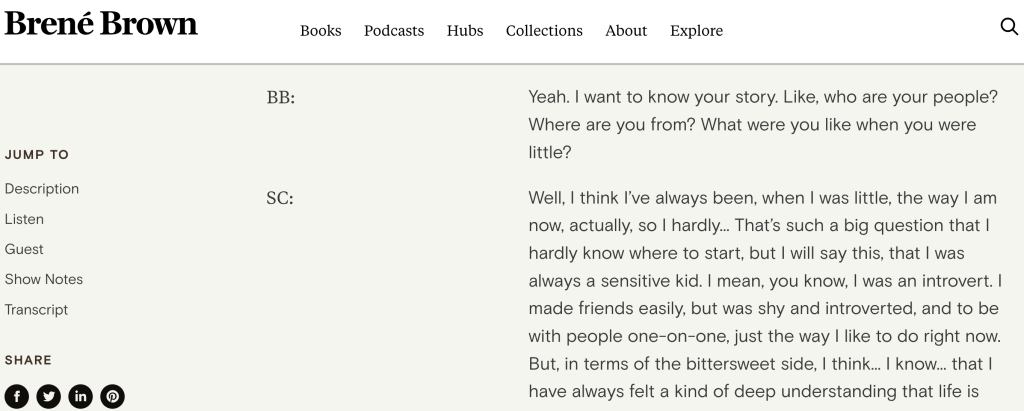The image size is (1024, 411).
Task: Share the page on Twitter
Action: click(49, 396)
